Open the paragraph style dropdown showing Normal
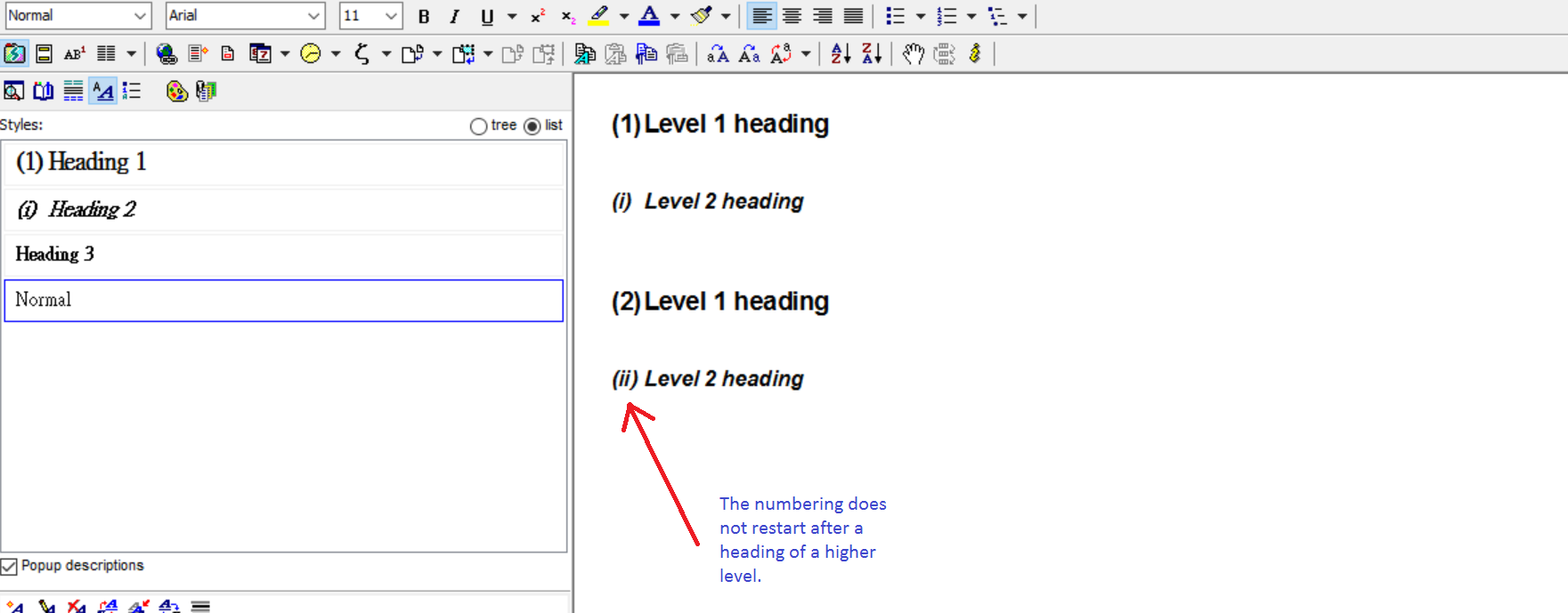The width and height of the screenshot is (1568, 613). click(x=140, y=16)
